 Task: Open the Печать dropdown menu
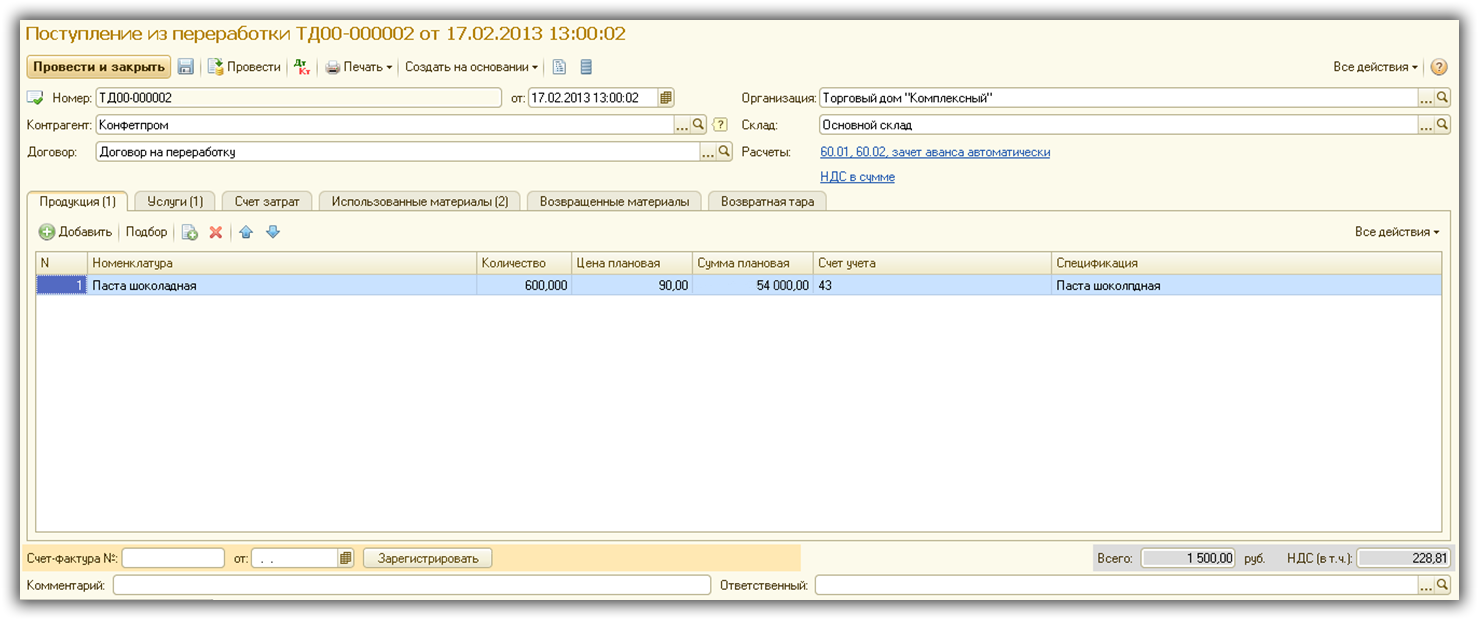click(x=359, y=67)
